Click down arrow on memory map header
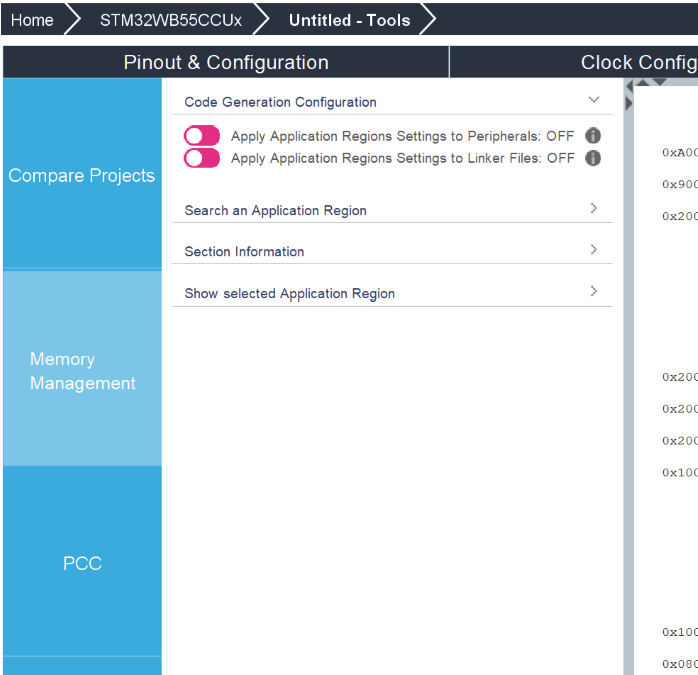This screenshot has width=698, height=675. pos(659,81)
